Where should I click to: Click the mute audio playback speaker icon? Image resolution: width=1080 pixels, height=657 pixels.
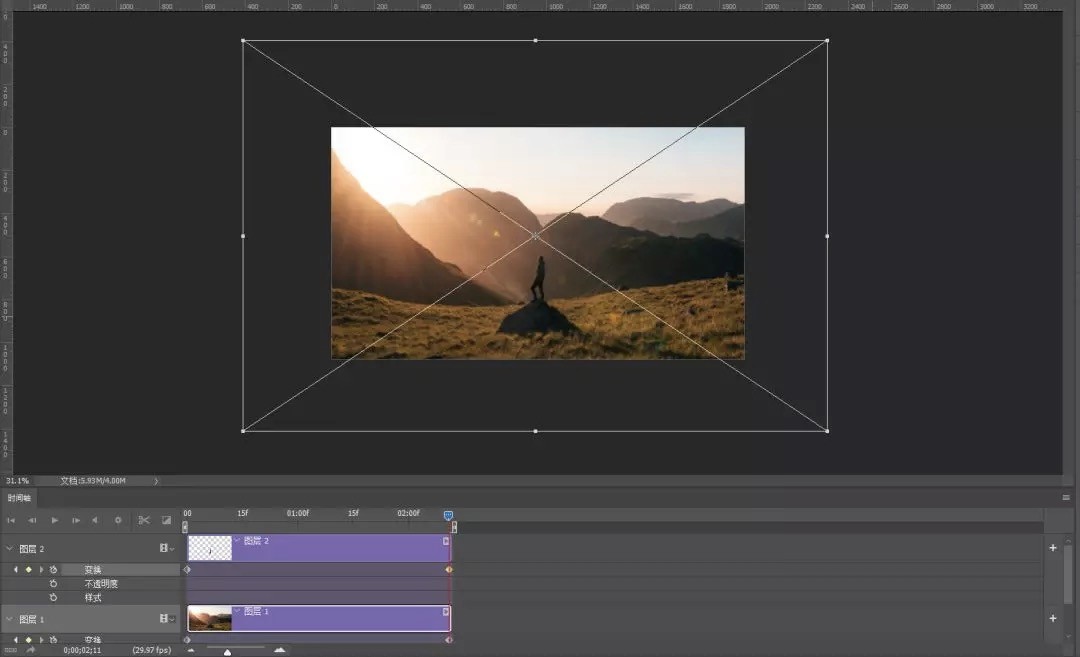[96, 520]
